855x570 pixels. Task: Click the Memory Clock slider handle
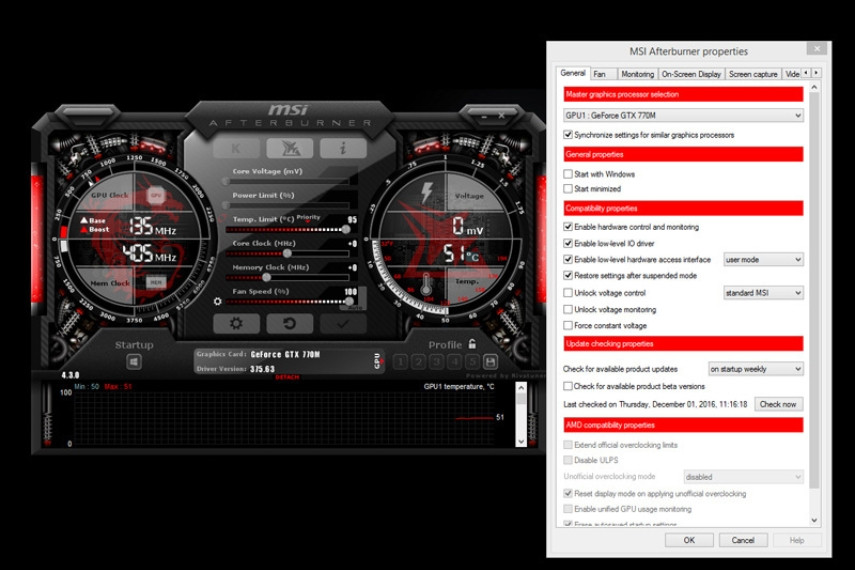pyautogui.click(x=266, y=278)
